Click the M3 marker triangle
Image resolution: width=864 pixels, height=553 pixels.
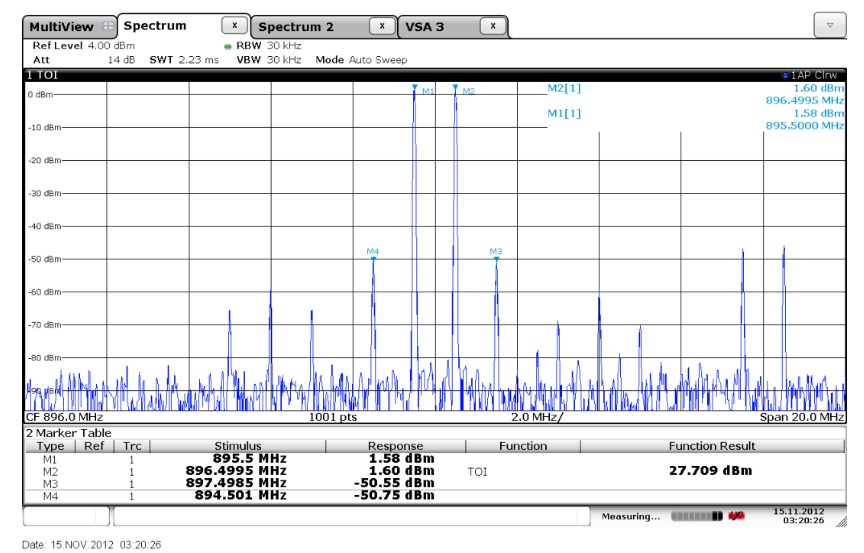[x=496, y=258]
